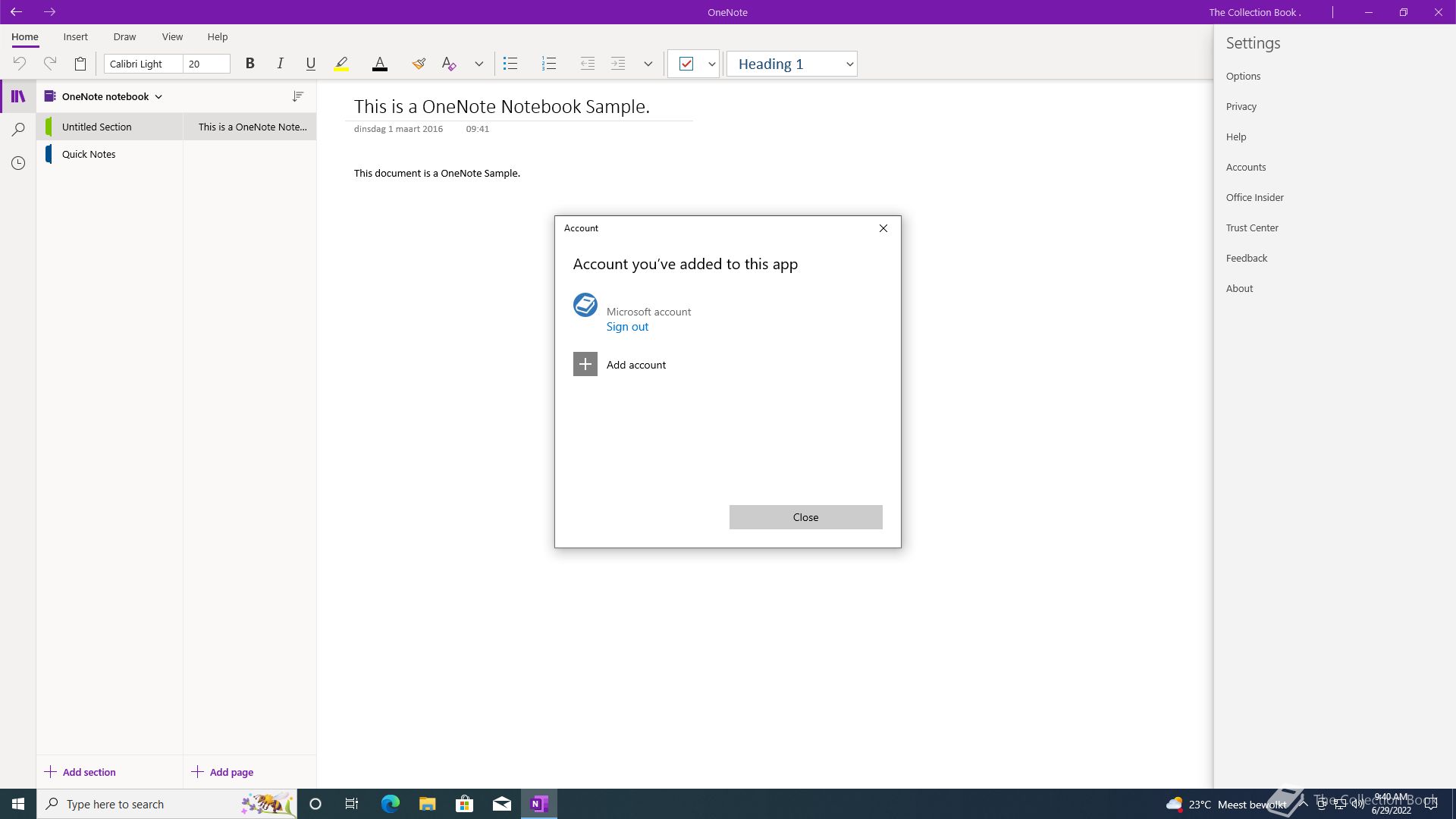1456x819 pixels.
Task: Open the search magnifier in sidebar
Action: (x=18, y=130)
